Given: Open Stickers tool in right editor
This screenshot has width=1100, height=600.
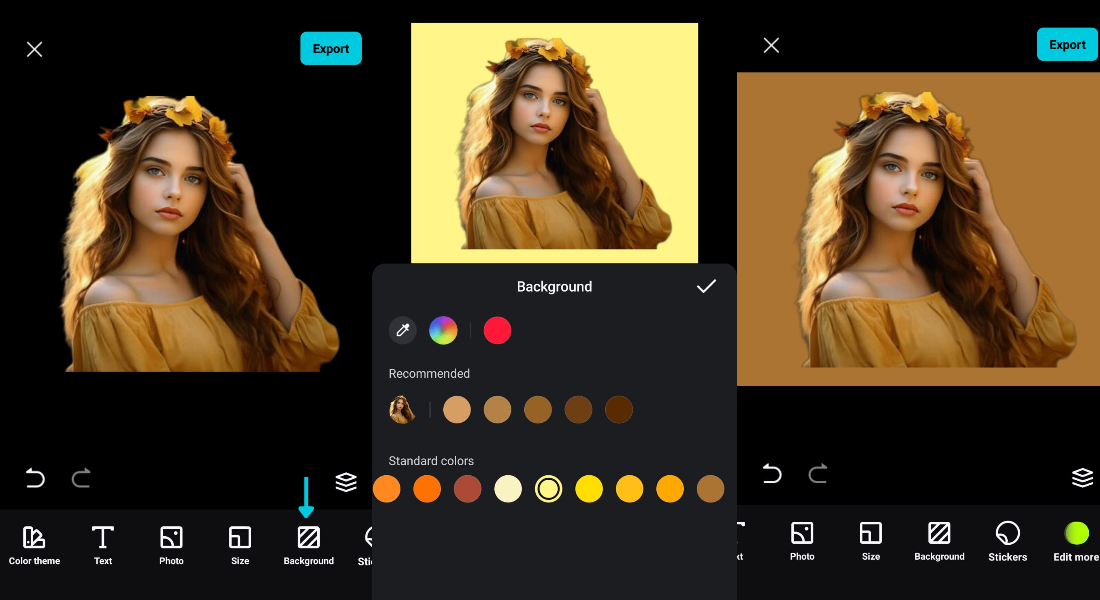Looking at the screenshot, I should point(1007,541).
